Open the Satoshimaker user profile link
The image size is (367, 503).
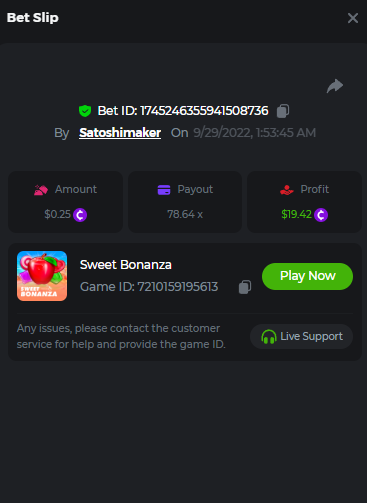click(x=120, y=133)
